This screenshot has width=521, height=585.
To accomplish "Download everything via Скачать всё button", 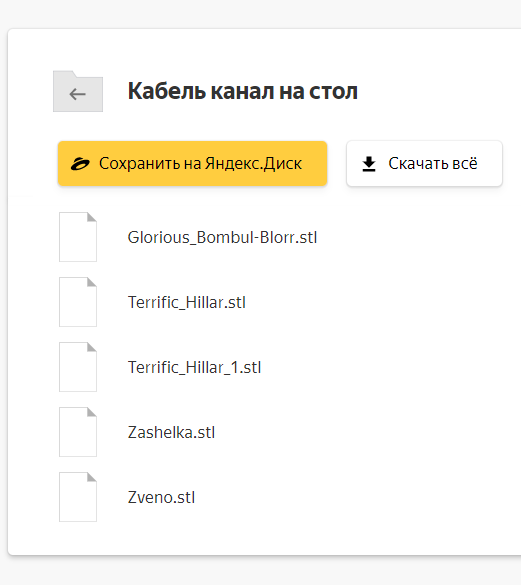I will [x=424, y=163].
